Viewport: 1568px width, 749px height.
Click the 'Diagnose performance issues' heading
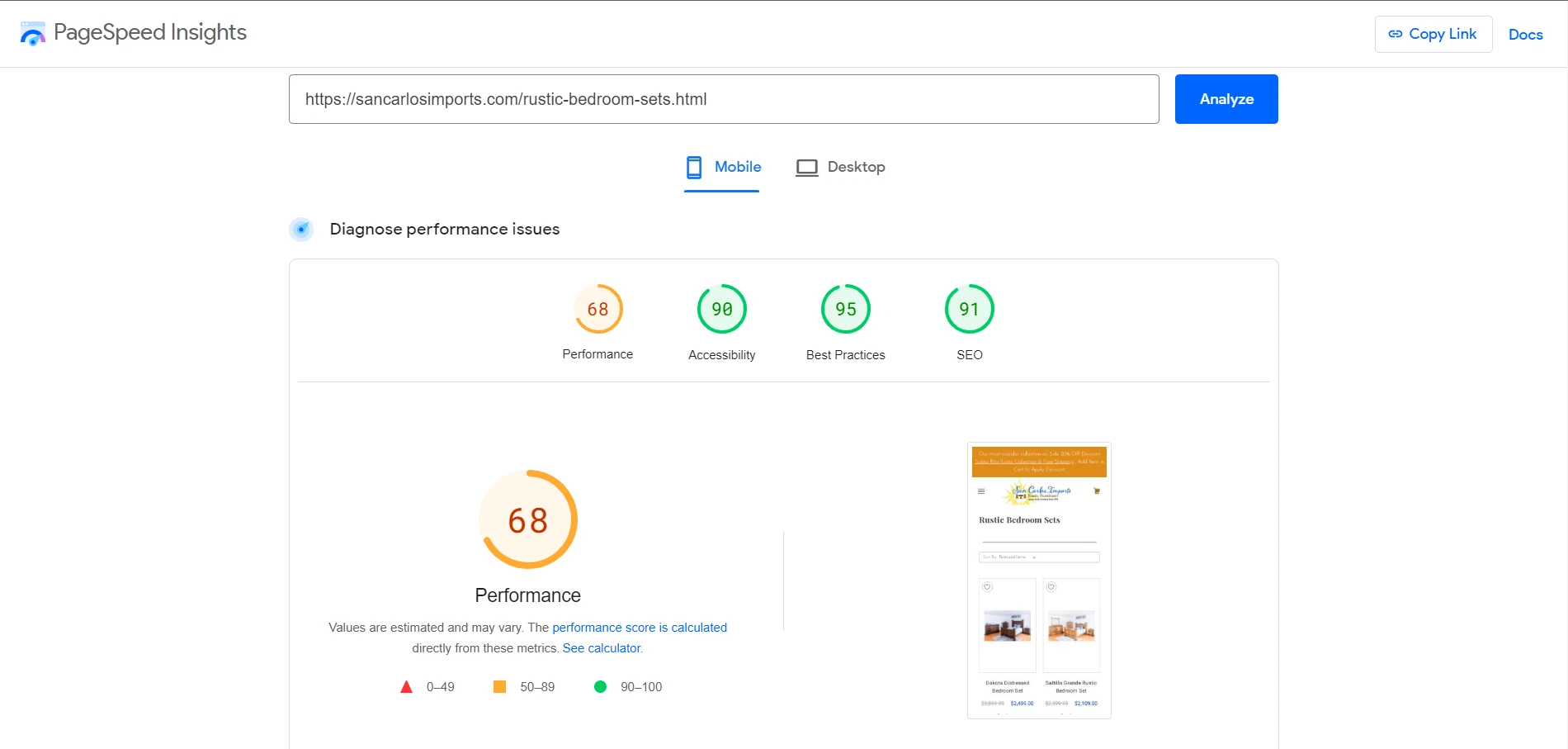445,229
